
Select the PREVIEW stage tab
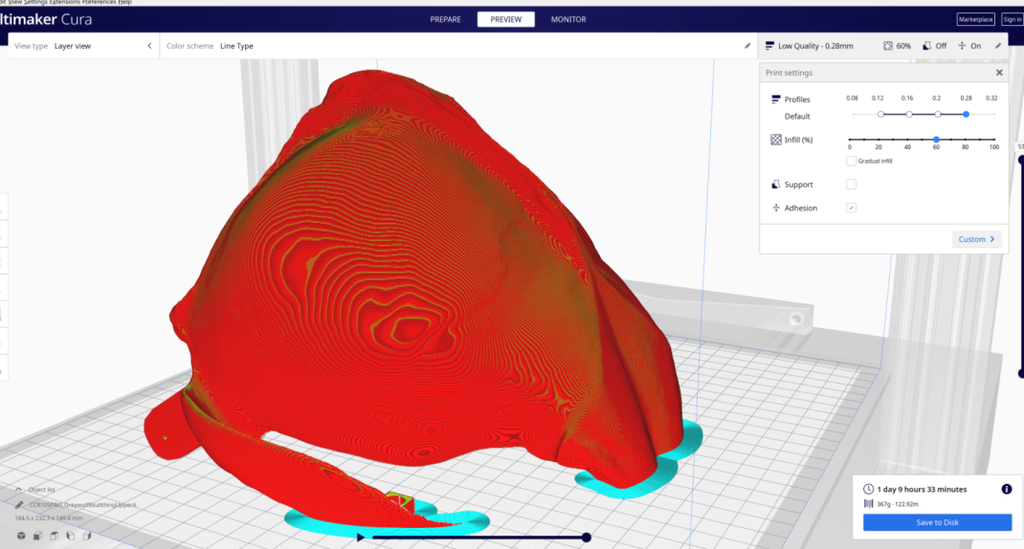[506, 20]
